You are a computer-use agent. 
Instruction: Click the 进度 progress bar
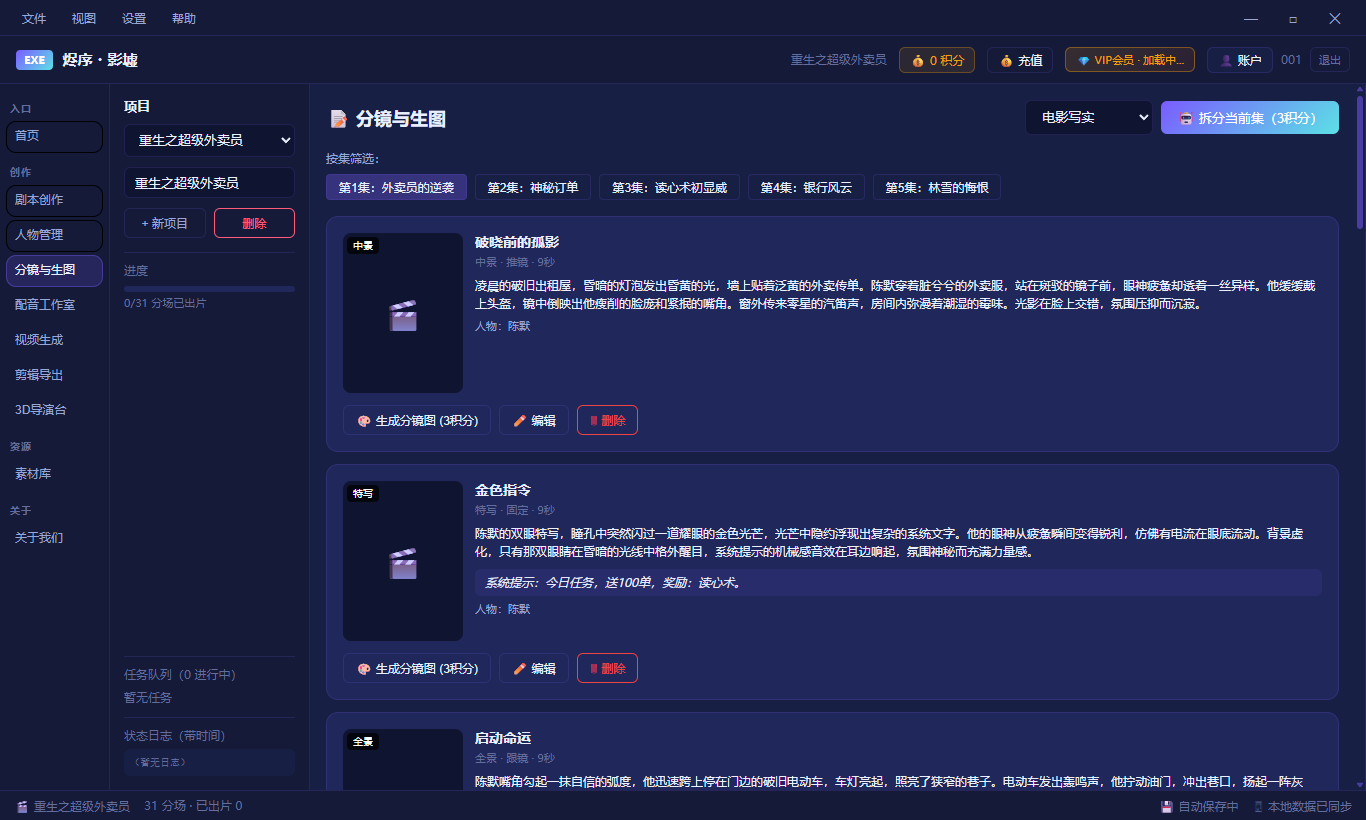209,289
